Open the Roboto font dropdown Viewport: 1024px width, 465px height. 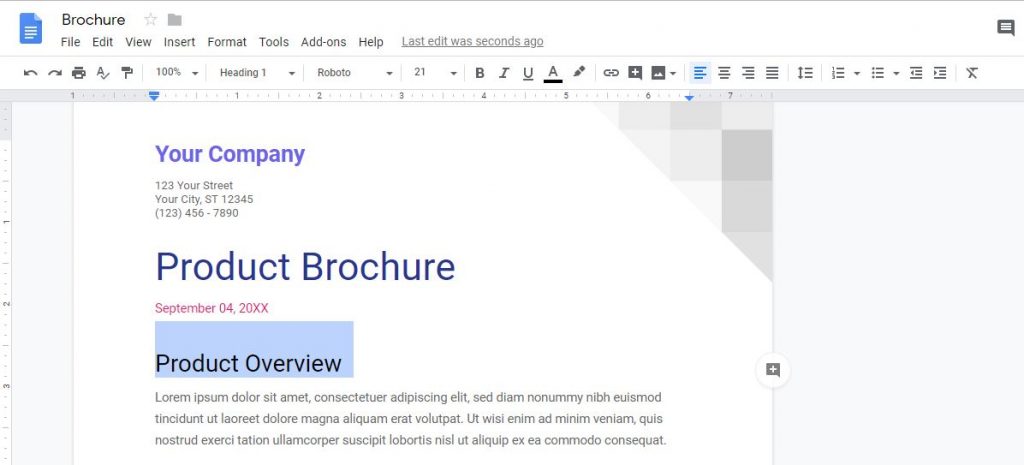click(355, 72)
